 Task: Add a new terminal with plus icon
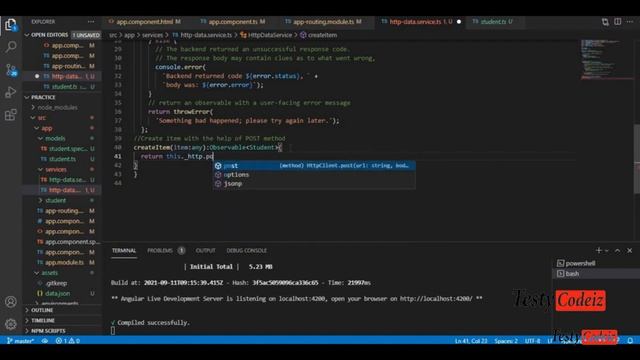599,250
